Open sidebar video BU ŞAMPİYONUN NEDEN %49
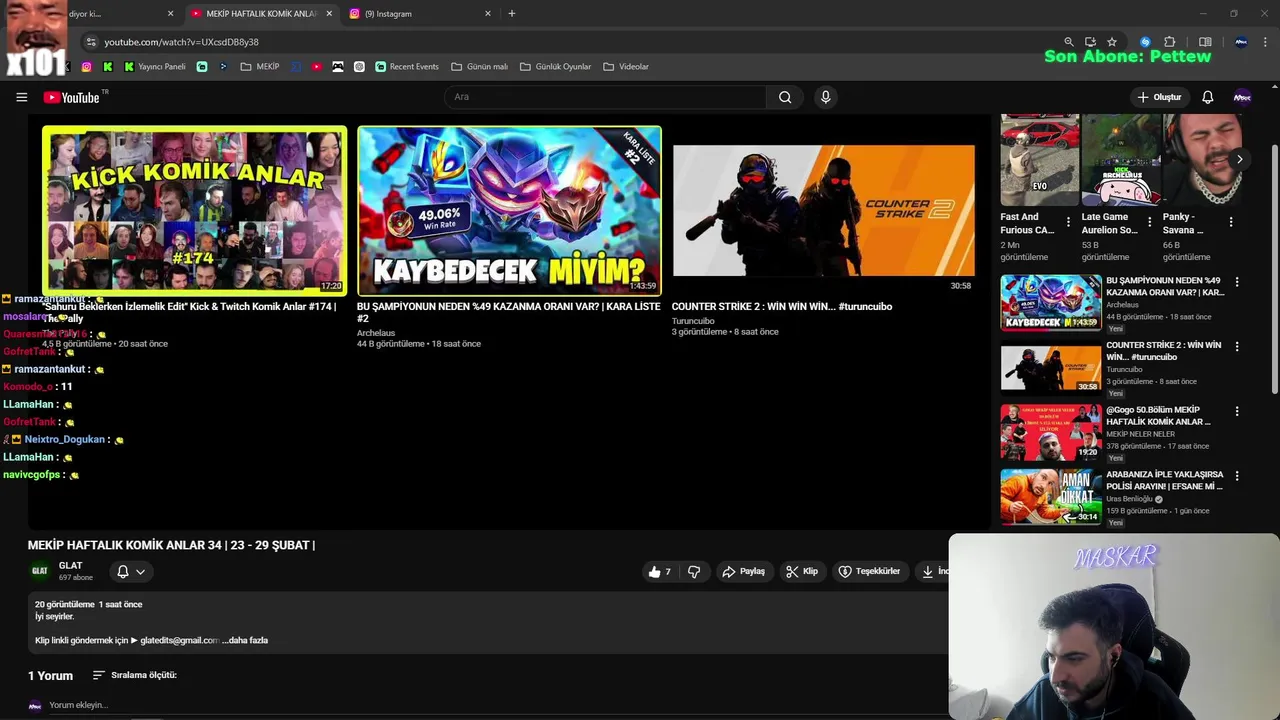The height and width of the screenshot is (720, 1280). 1164,287
